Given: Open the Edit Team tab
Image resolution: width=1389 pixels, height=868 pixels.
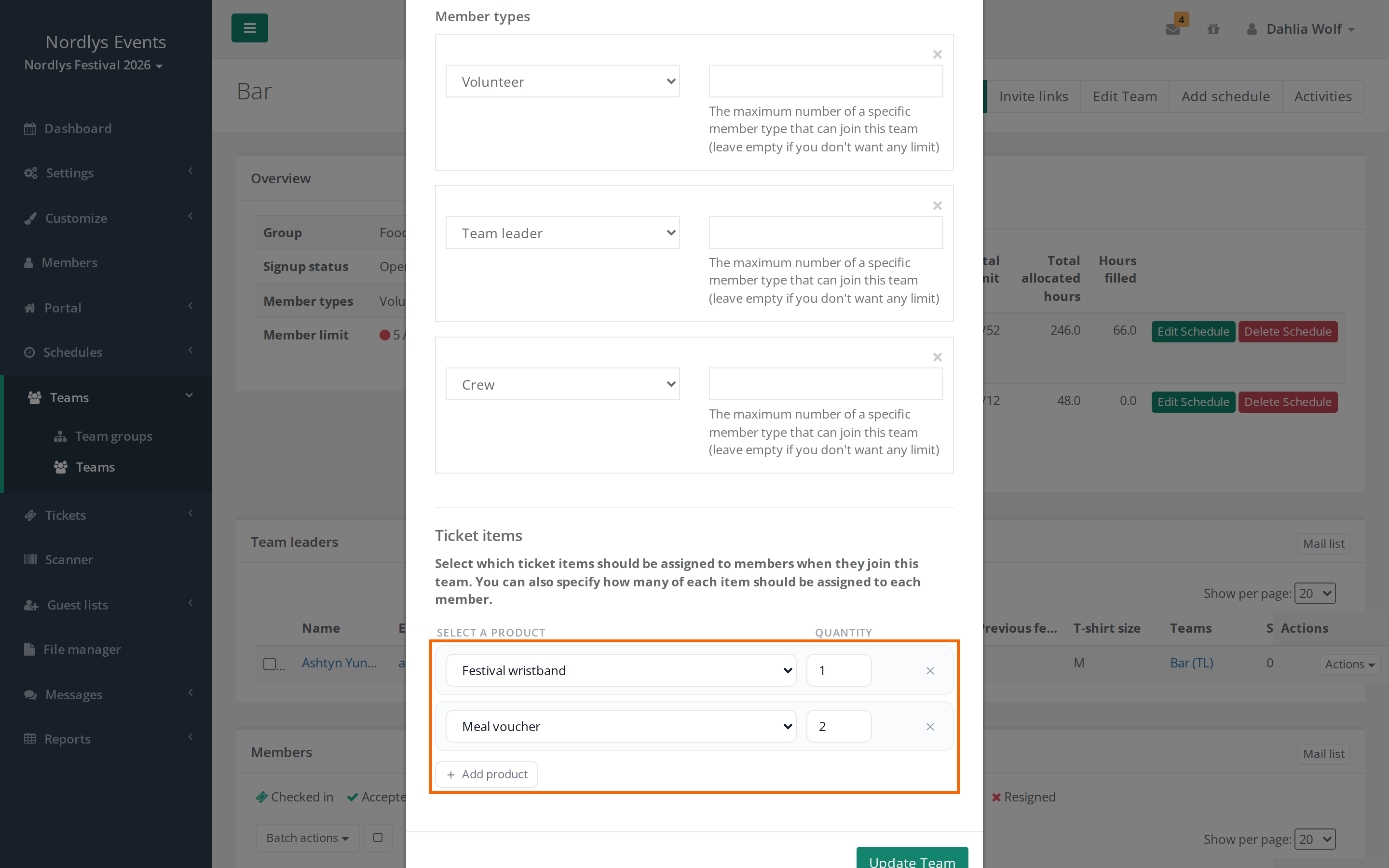Looking at the screenshot, I should pyautogui.click(x=1125, y=96).
